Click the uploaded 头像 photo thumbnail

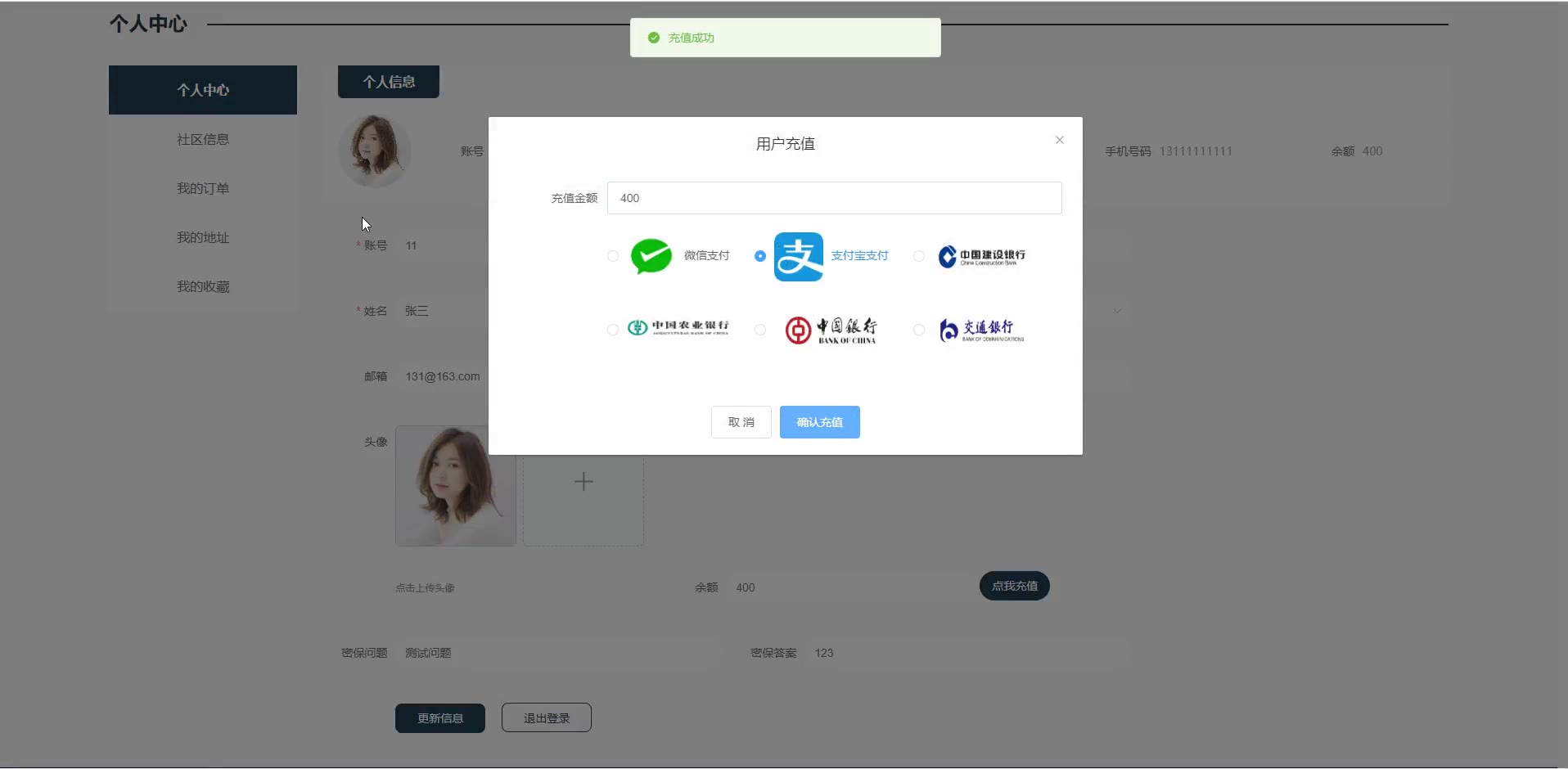(456, 486)
